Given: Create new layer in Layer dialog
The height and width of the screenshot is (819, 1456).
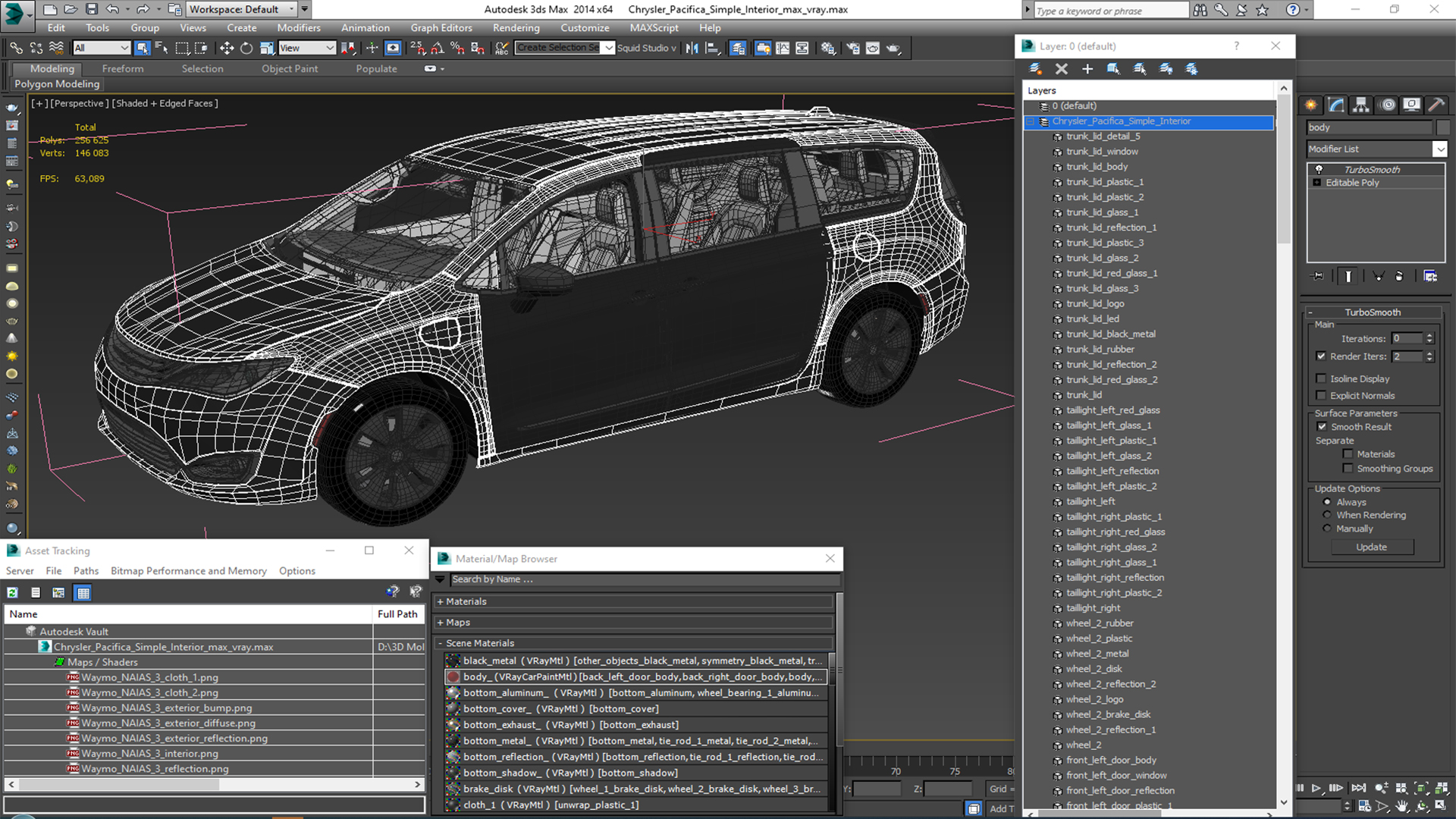Looking at the screenshot, I should point(1035,69).
